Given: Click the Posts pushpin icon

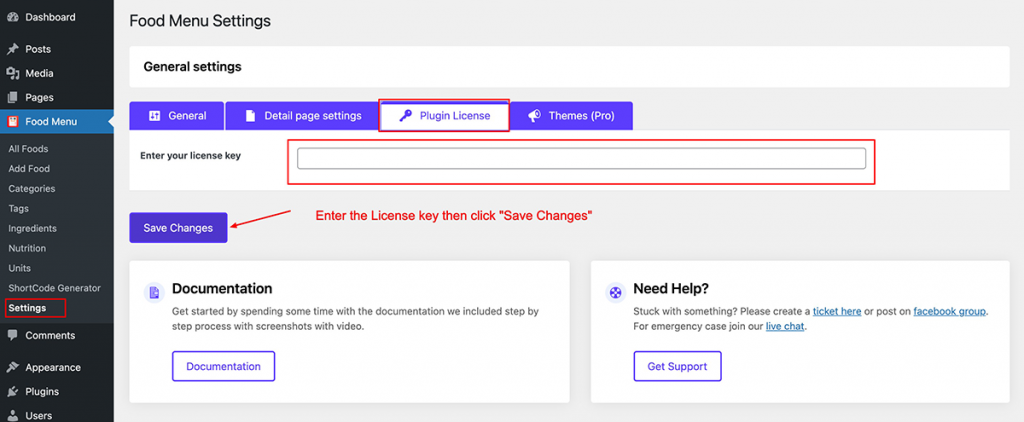Looking at the screenshot, I should click(x=12, y=49).
